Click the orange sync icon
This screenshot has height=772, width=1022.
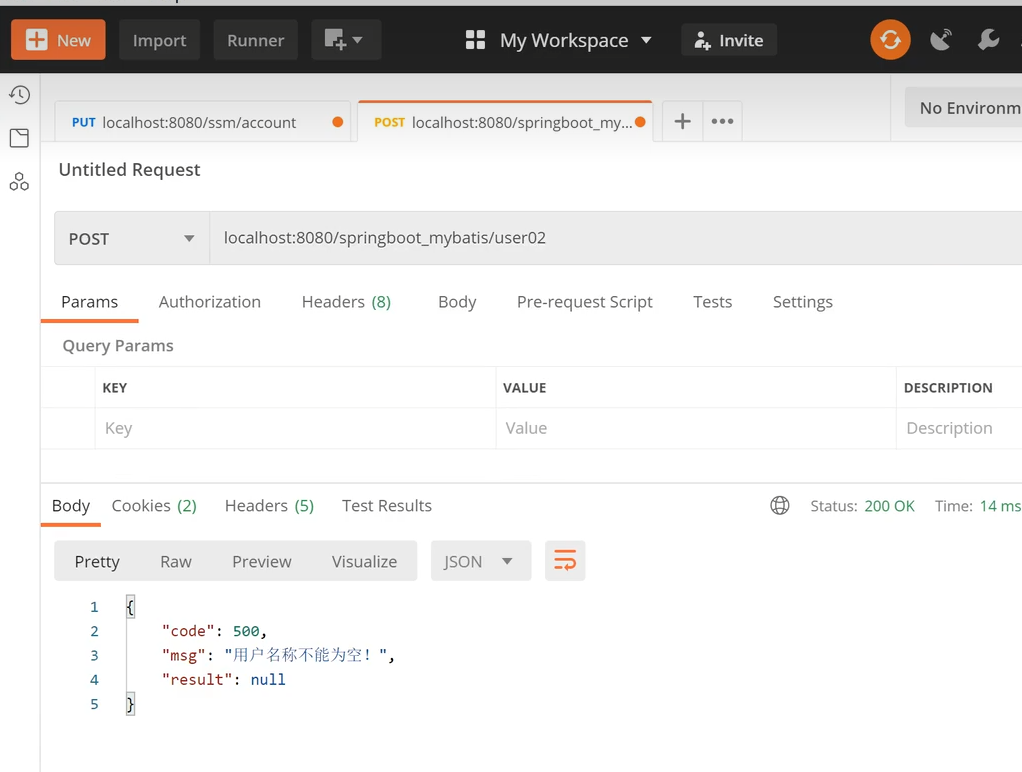click(890, 40)
